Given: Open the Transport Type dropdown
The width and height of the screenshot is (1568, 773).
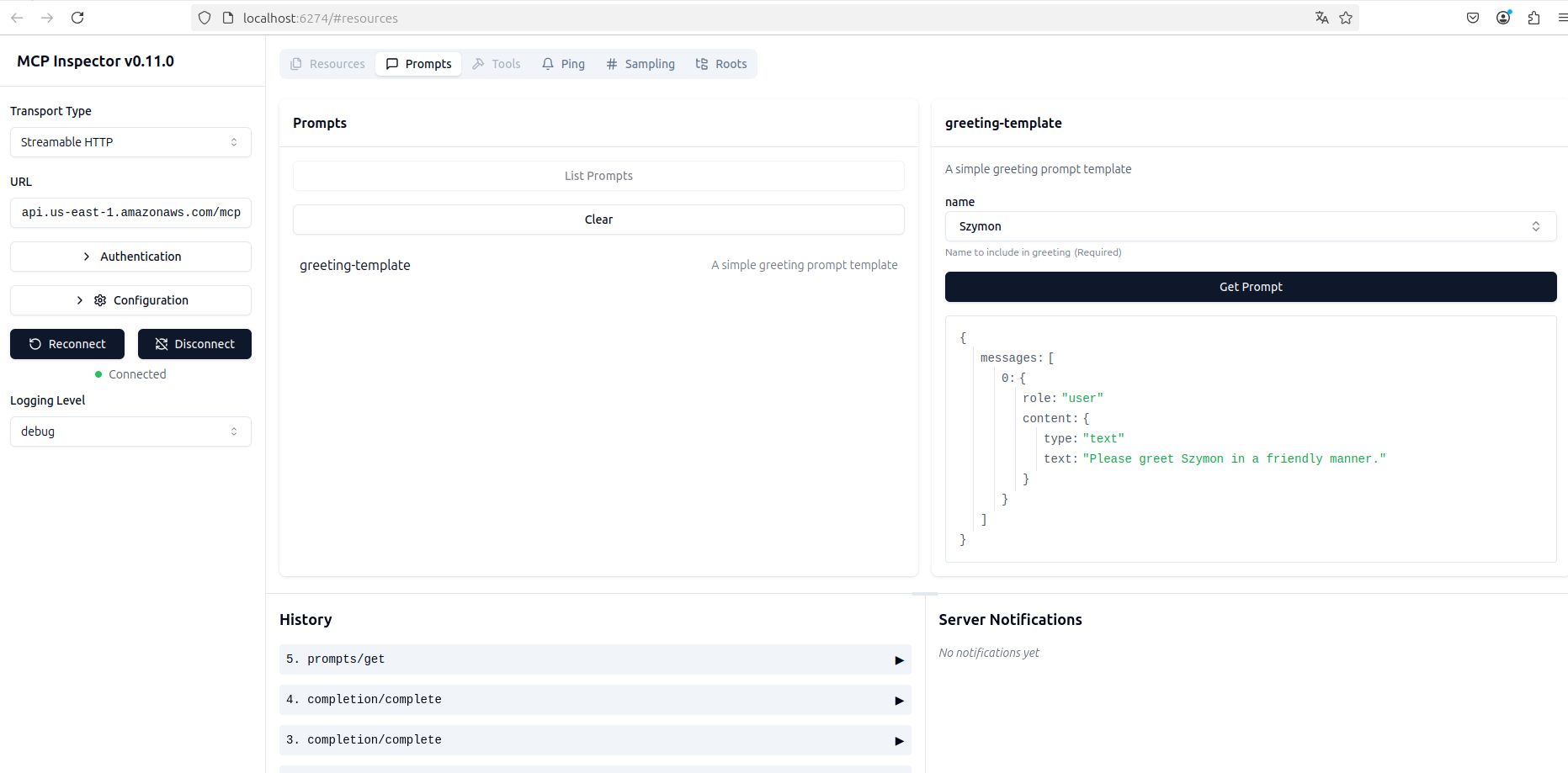Looking at the screenshot, I should point(130,142).
